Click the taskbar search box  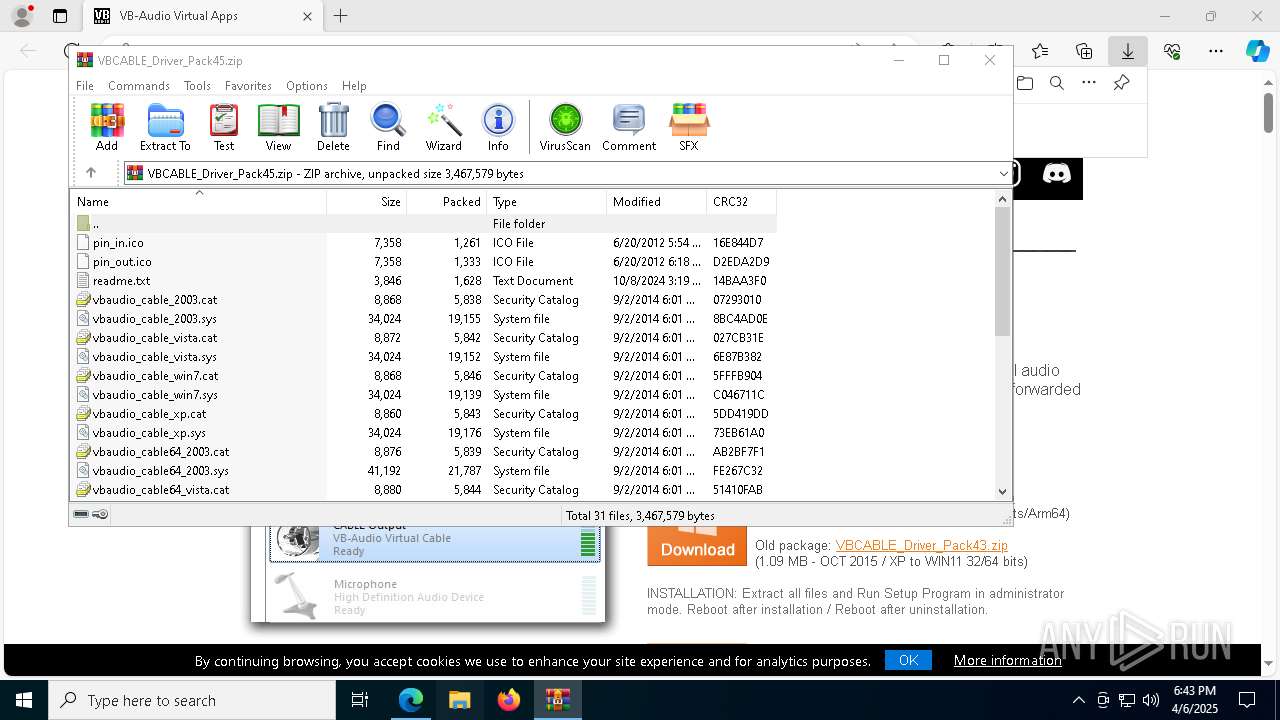click(x=192, y=700)
